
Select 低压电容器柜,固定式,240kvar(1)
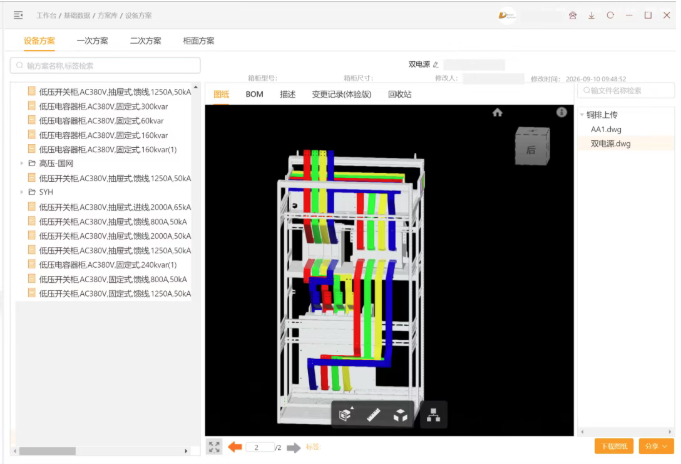108,265
